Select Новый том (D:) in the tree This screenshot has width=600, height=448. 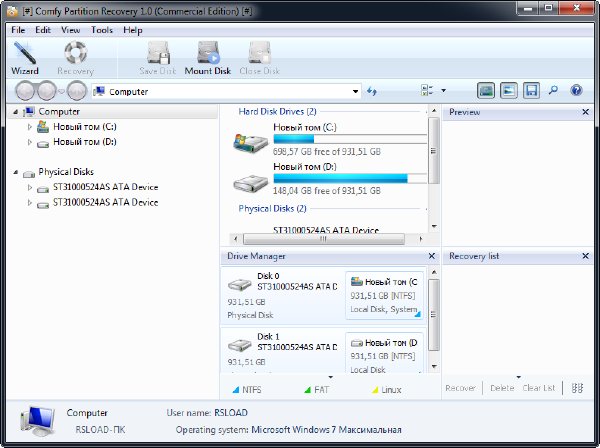click(x=85, y=142)
